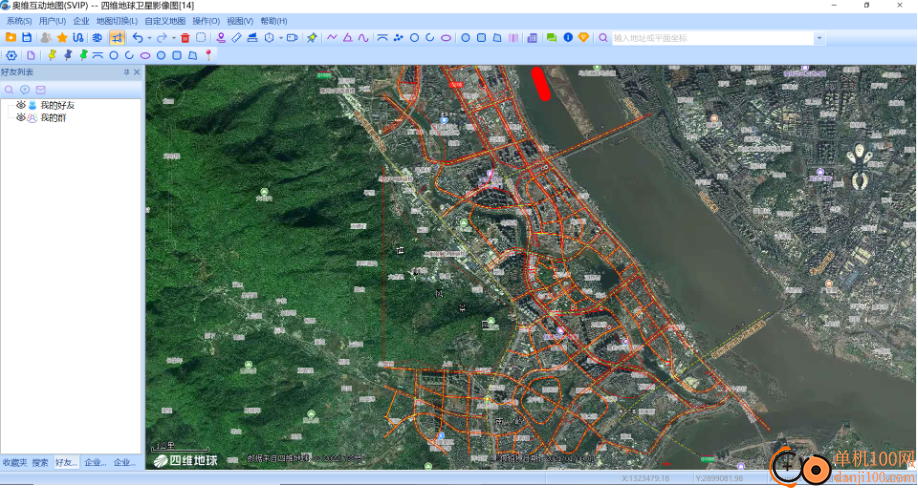Open the green chat bubbles icon
This screenshot has width=918, height=488.
552,37
